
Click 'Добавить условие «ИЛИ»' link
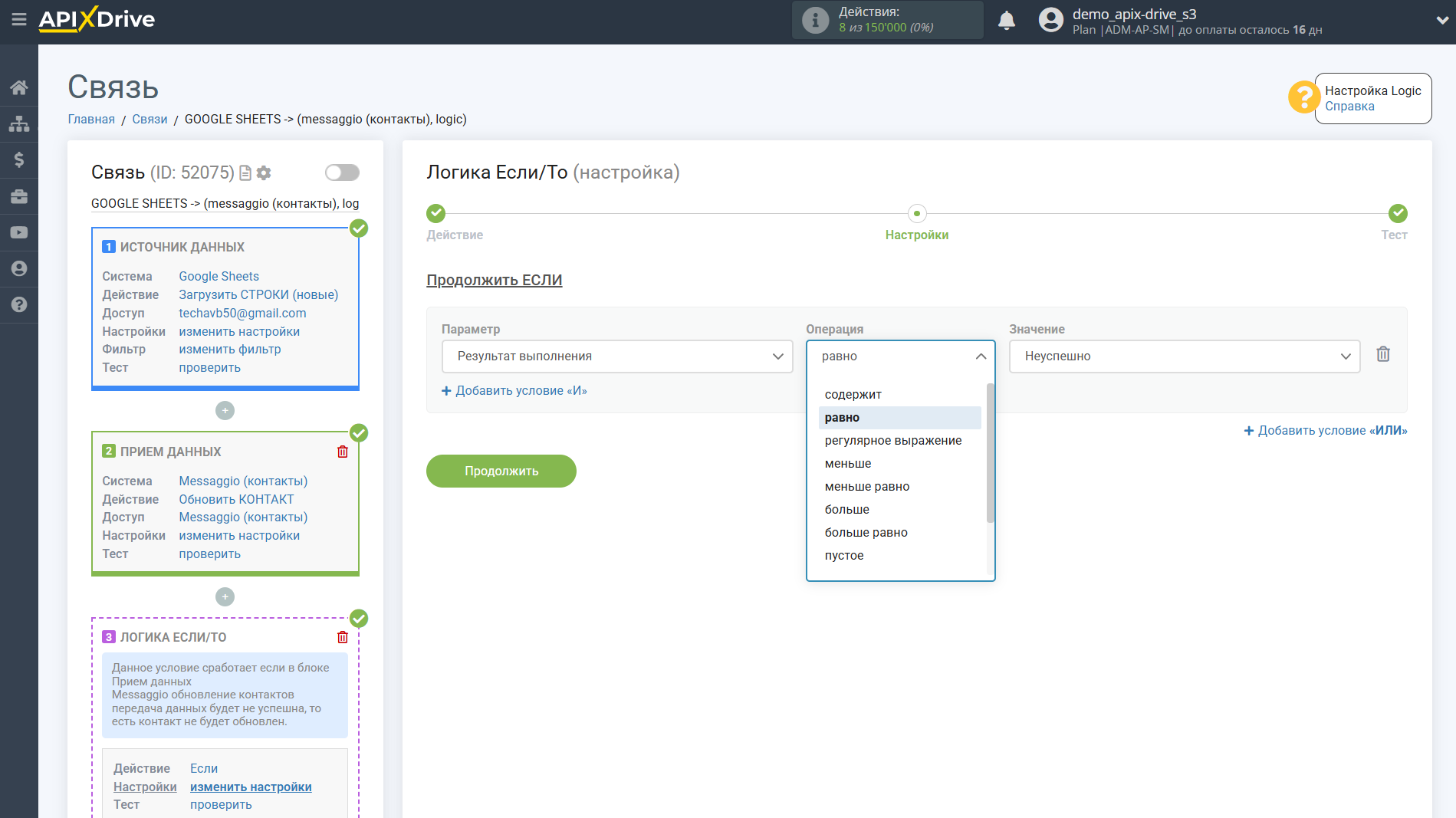[x=1325, y=431]
